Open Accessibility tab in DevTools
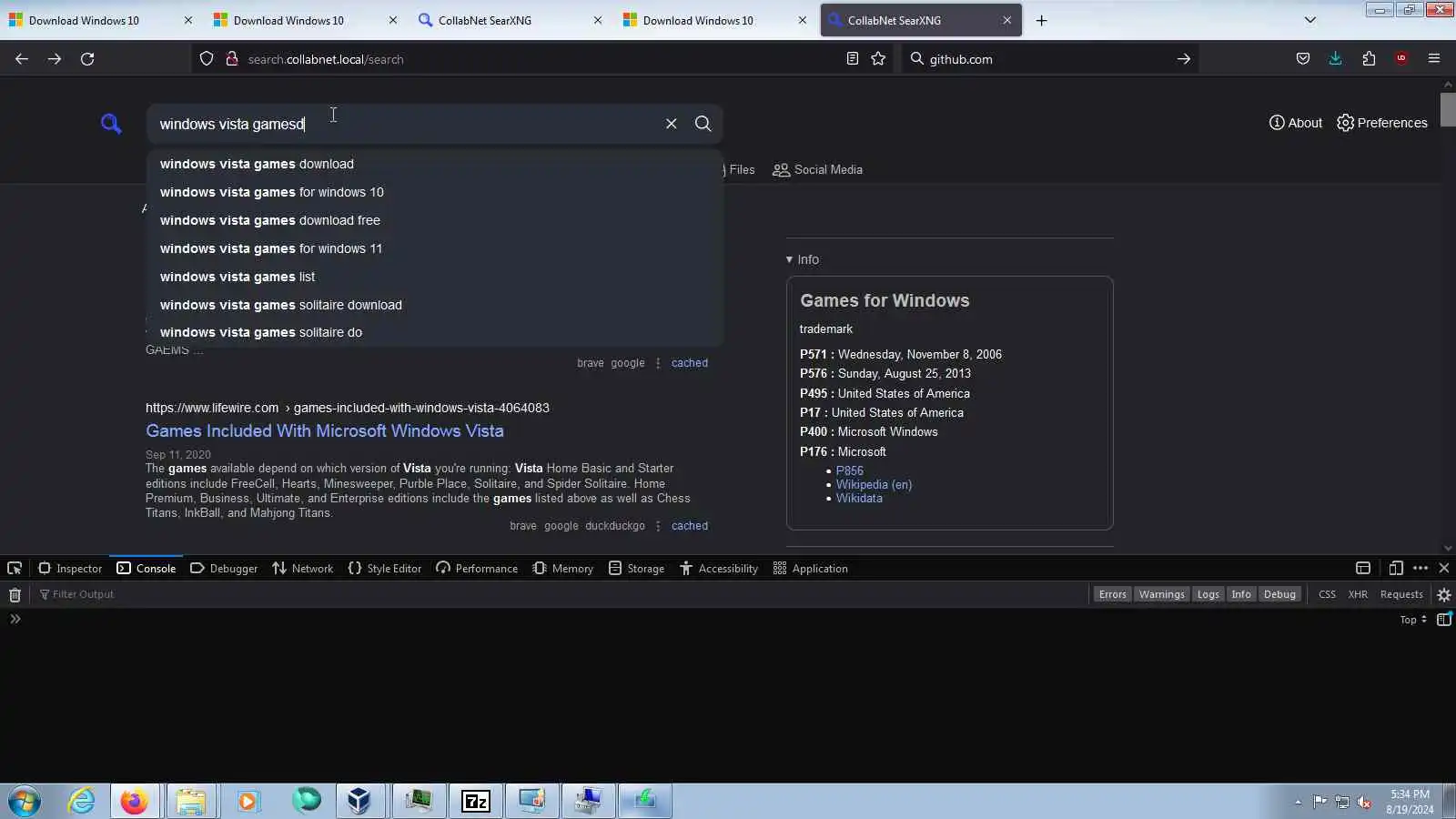 click(x=719, y=569)
